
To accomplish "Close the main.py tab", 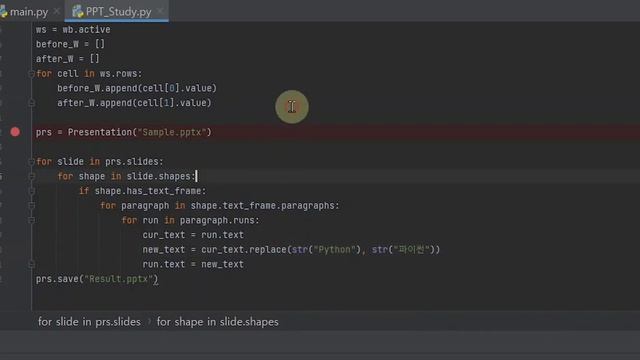I will (x=57, y=11).
